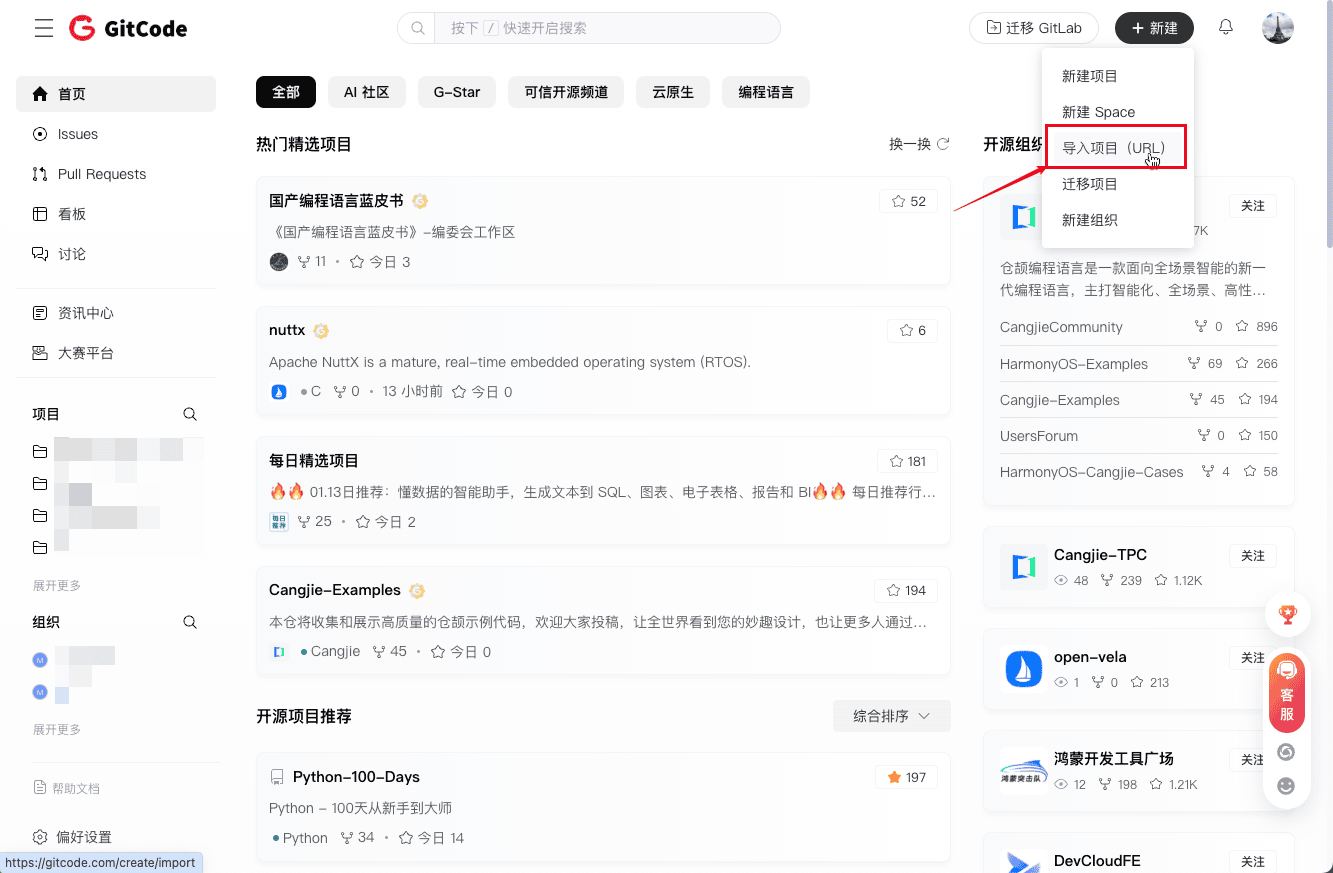Star the 国产编程语言蓝皮书 project
Screen dimensions: 1333x873
coord(907,201)
